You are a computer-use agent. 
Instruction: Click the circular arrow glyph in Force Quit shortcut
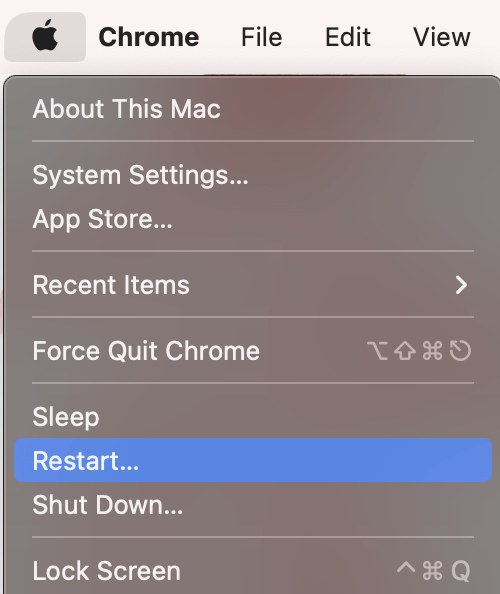(460, 351)
